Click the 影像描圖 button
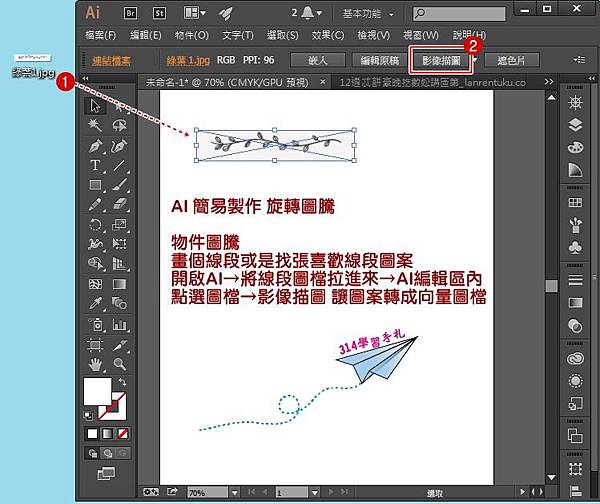Viewport: 600px width, 504px height. (x=442, y=60)
